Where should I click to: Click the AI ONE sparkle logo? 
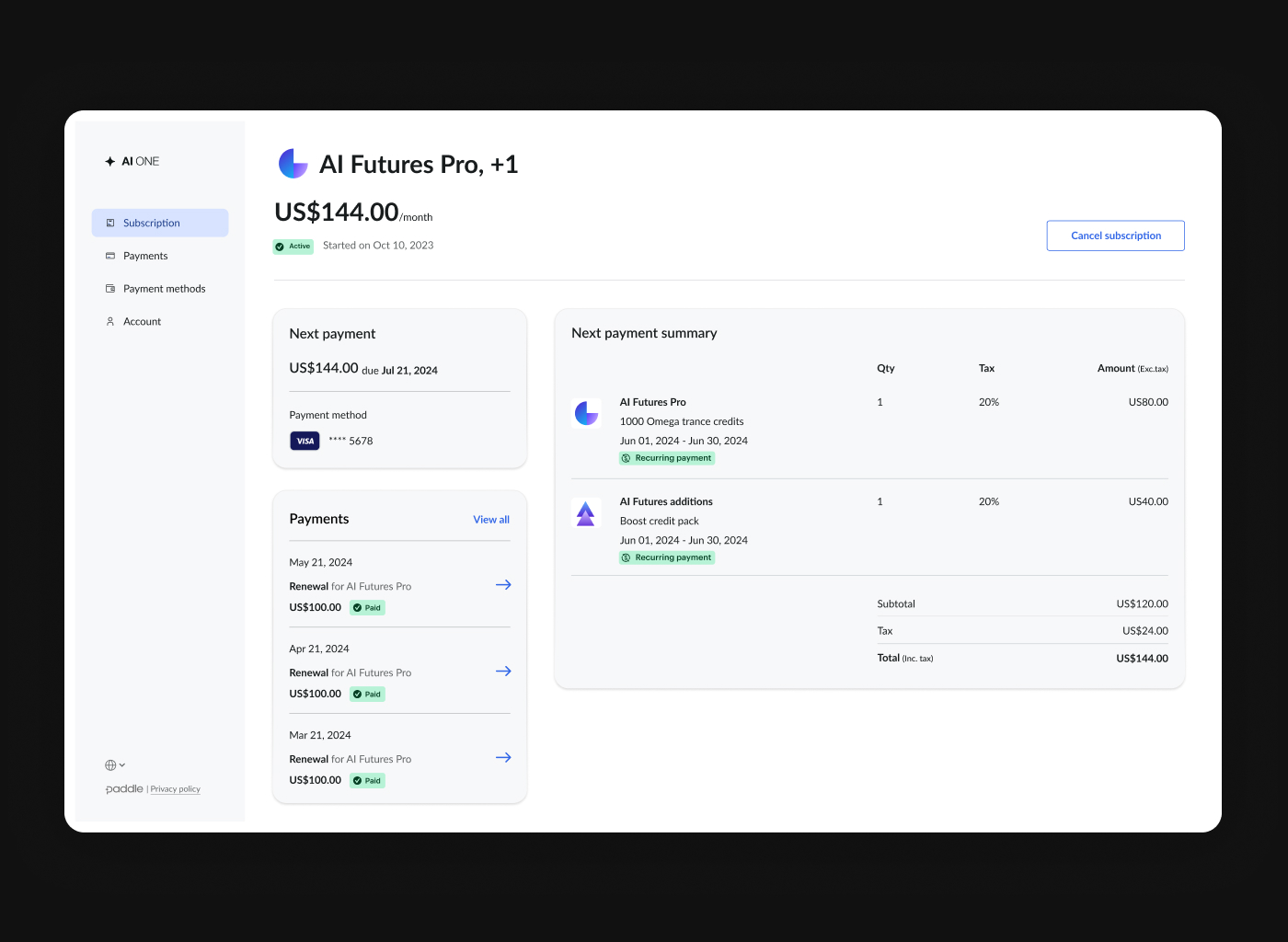tap(109, 161)
